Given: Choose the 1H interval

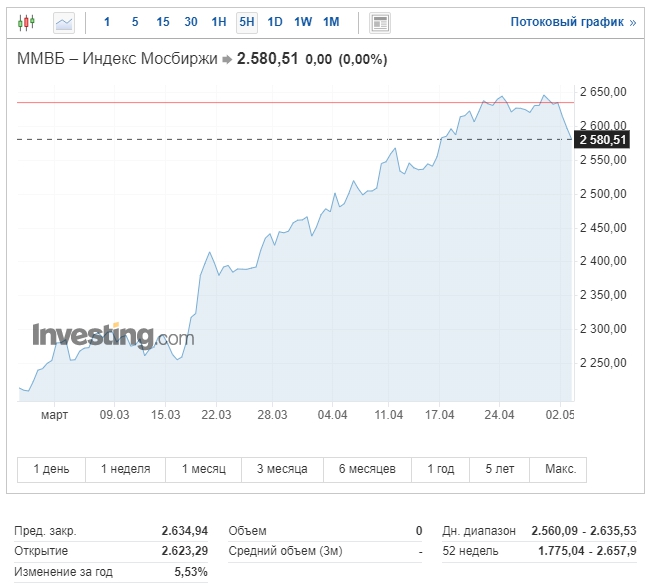Looking at the screenshot, I should (x=219, y=22).
